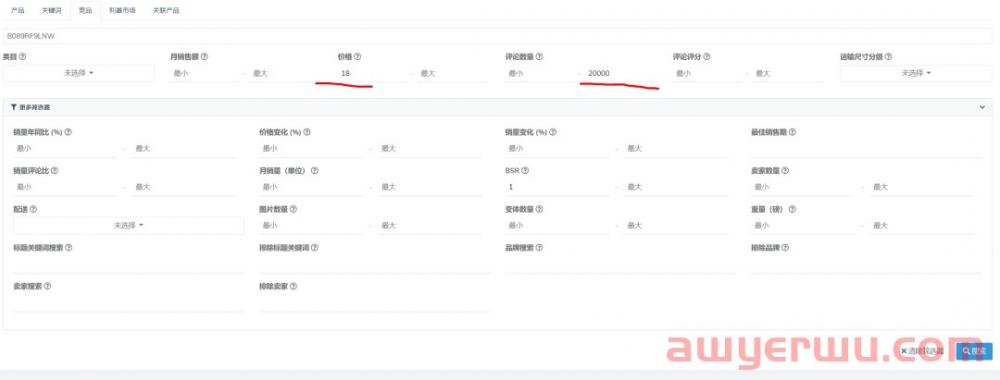
Task: Click the 清除筛选器 clear filters button
Action: pos(922,351)
